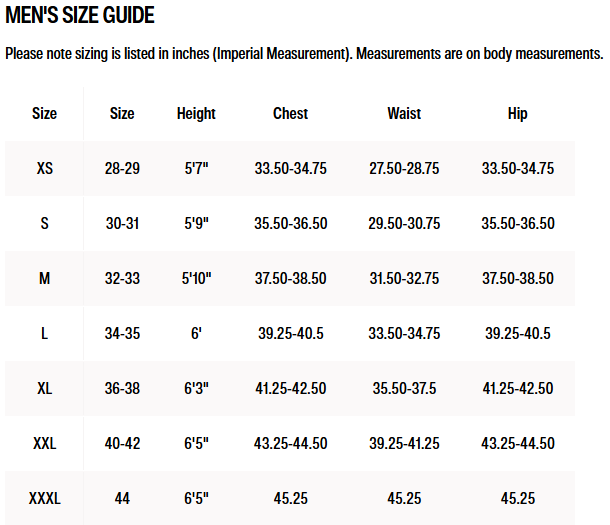Select the Waist column header
This screenshot has height=525, width=610.
point(404,114)
